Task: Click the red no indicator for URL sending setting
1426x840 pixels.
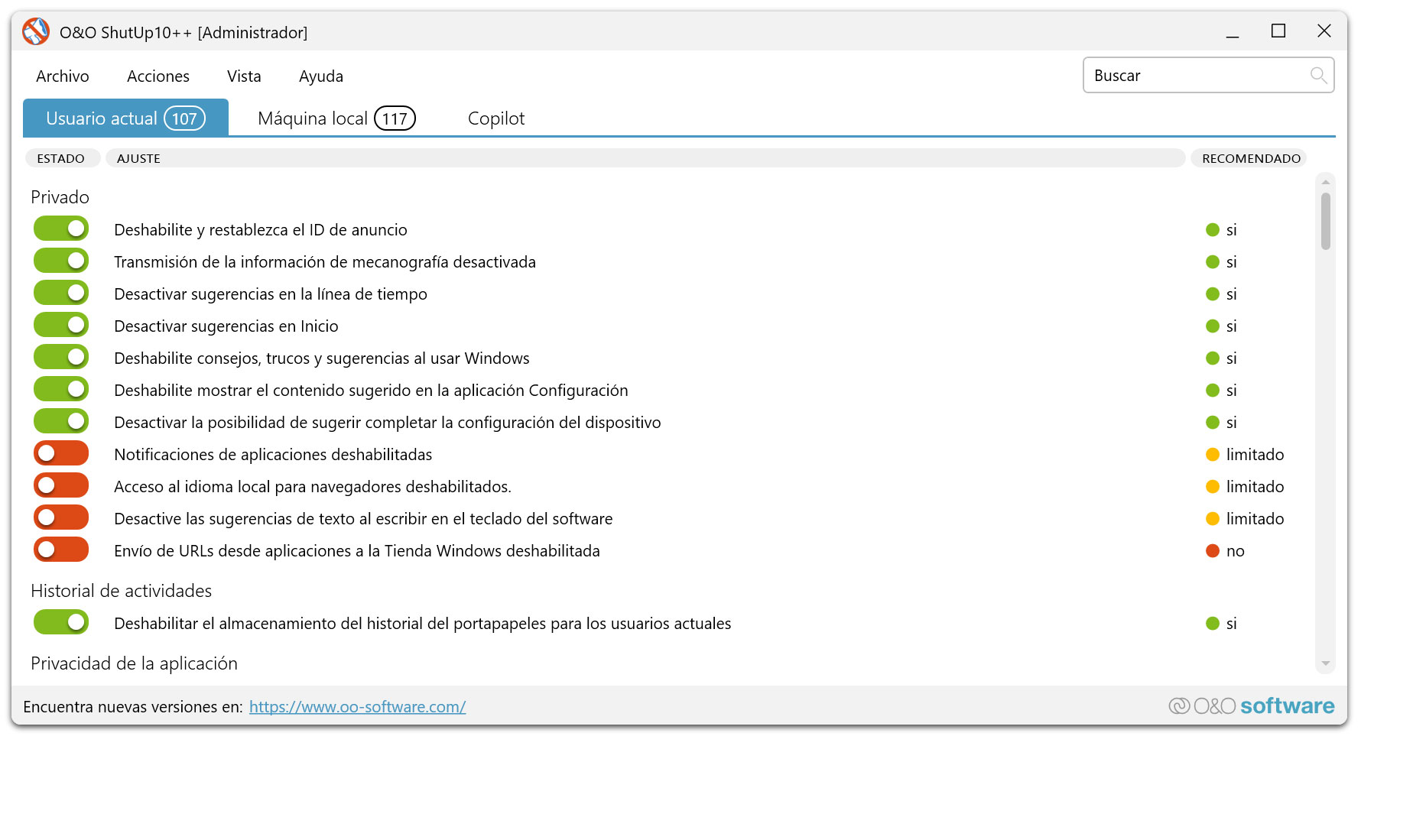Action: click(x=1213, y=550)
